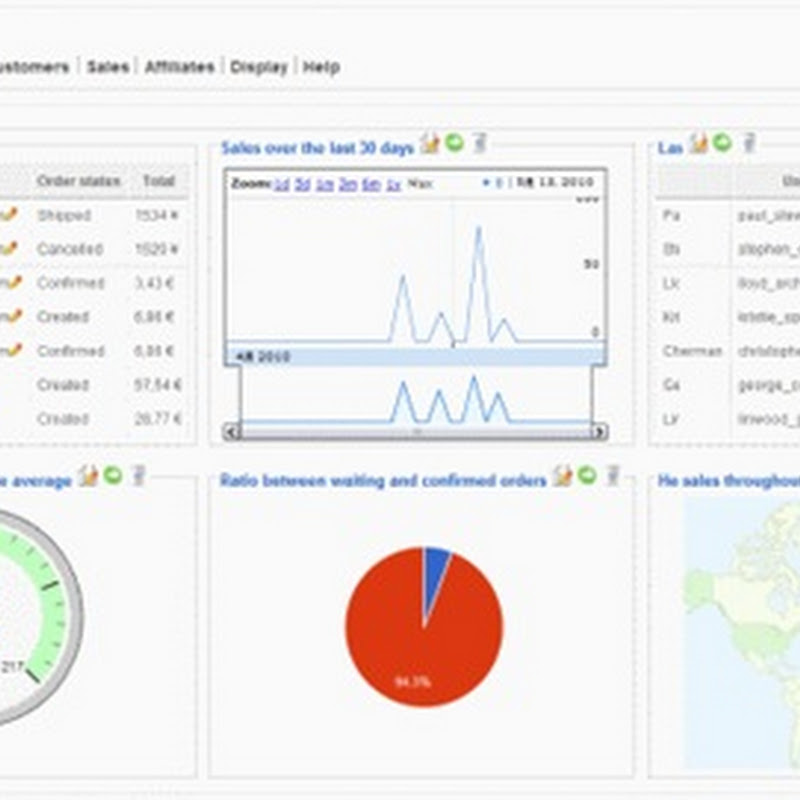800x800 pixels.
Task: Edit the 'Ratio between waiting and confirmed orders' widget
Action: pos(562,476)
